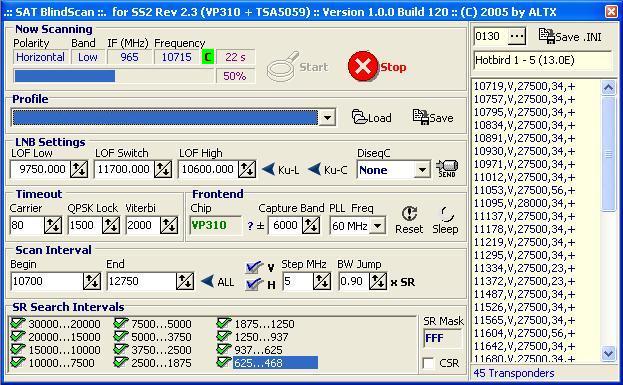623x385 pixels.
Task: Click transponder list scroll-down arrow
Action: click(x=608, y=353)
